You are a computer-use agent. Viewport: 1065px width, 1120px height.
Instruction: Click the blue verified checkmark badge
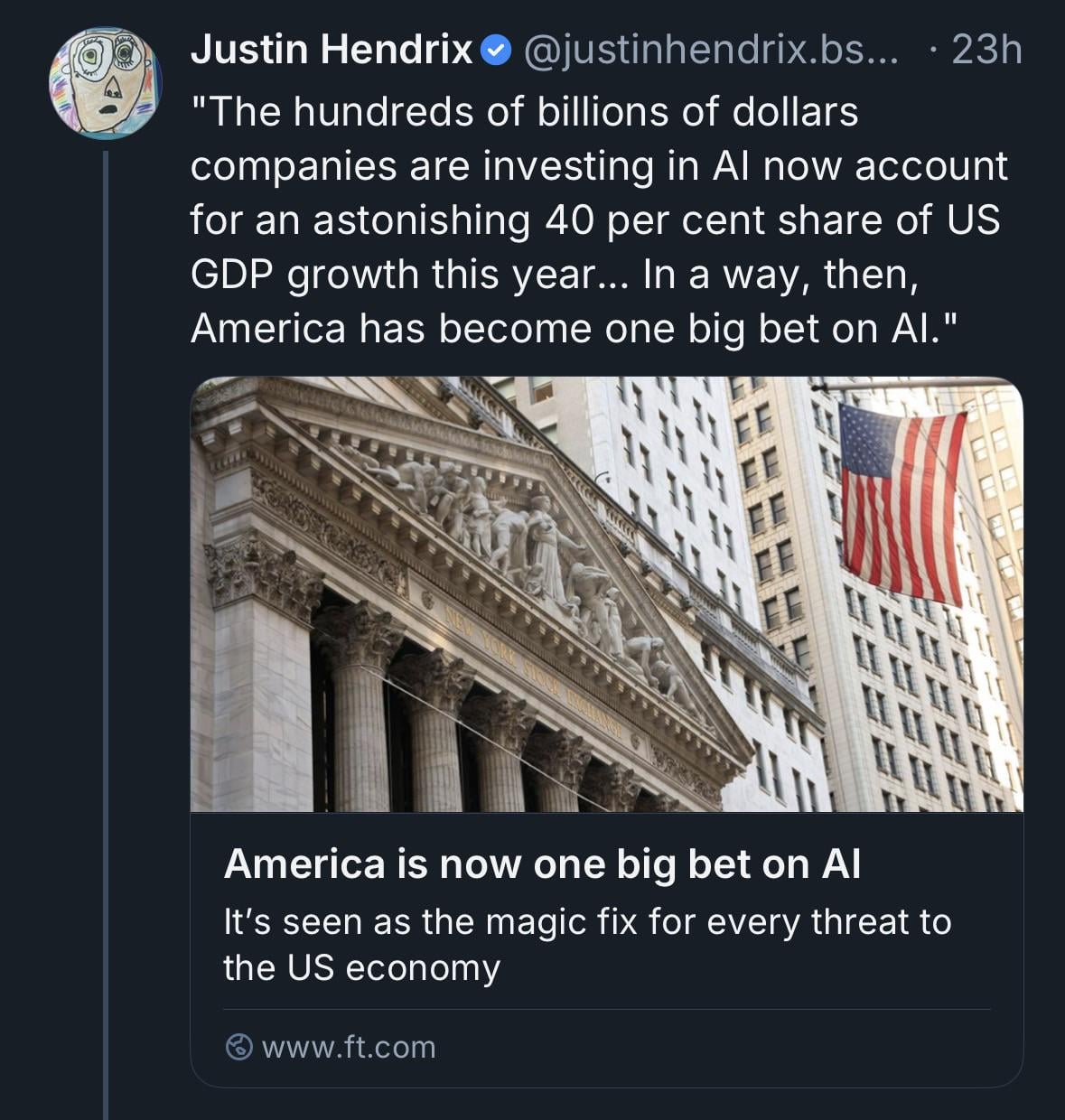pos(496,51)
